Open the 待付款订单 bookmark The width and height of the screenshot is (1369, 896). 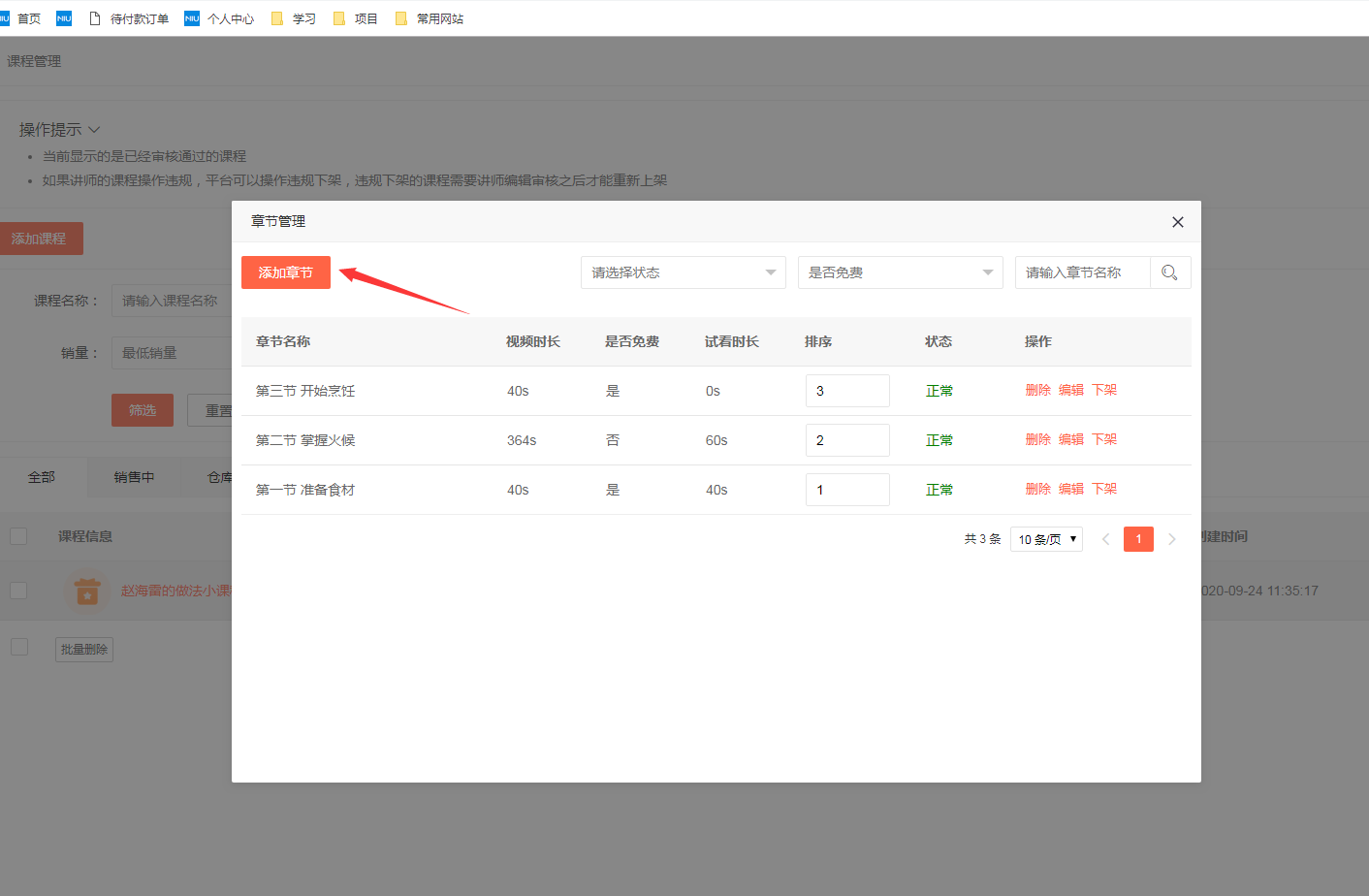click(129, 18)
